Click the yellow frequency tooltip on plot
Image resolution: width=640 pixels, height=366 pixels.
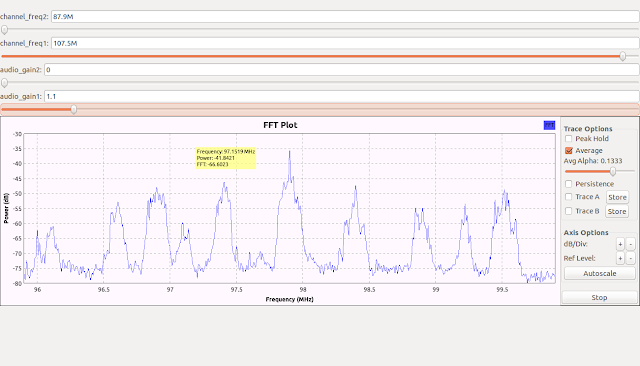[226, 158]
